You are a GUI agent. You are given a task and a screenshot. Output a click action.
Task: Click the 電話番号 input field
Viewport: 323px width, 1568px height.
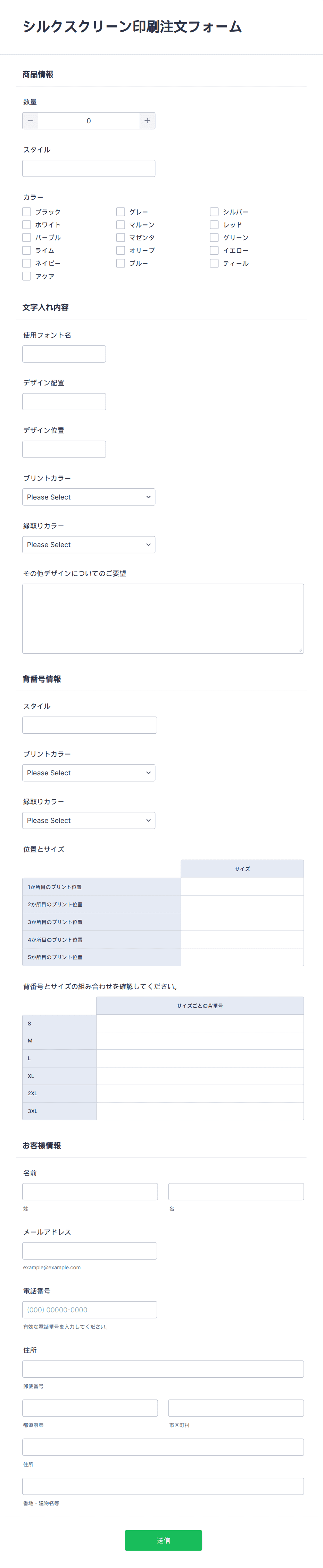(x=89, y=1309)
